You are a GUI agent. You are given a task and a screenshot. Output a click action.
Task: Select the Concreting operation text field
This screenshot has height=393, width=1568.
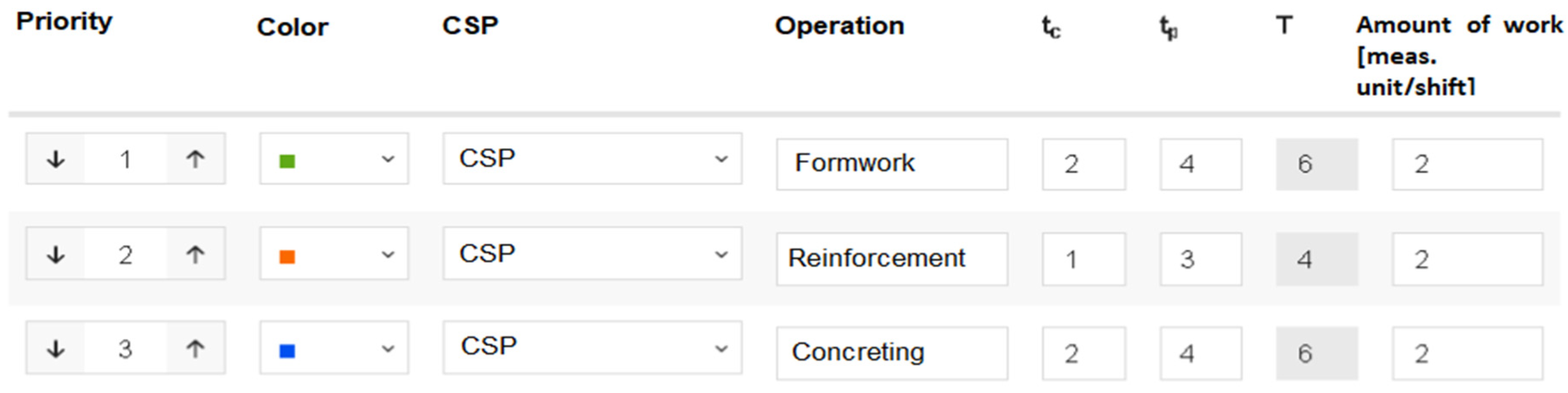(x=891, y=353)
